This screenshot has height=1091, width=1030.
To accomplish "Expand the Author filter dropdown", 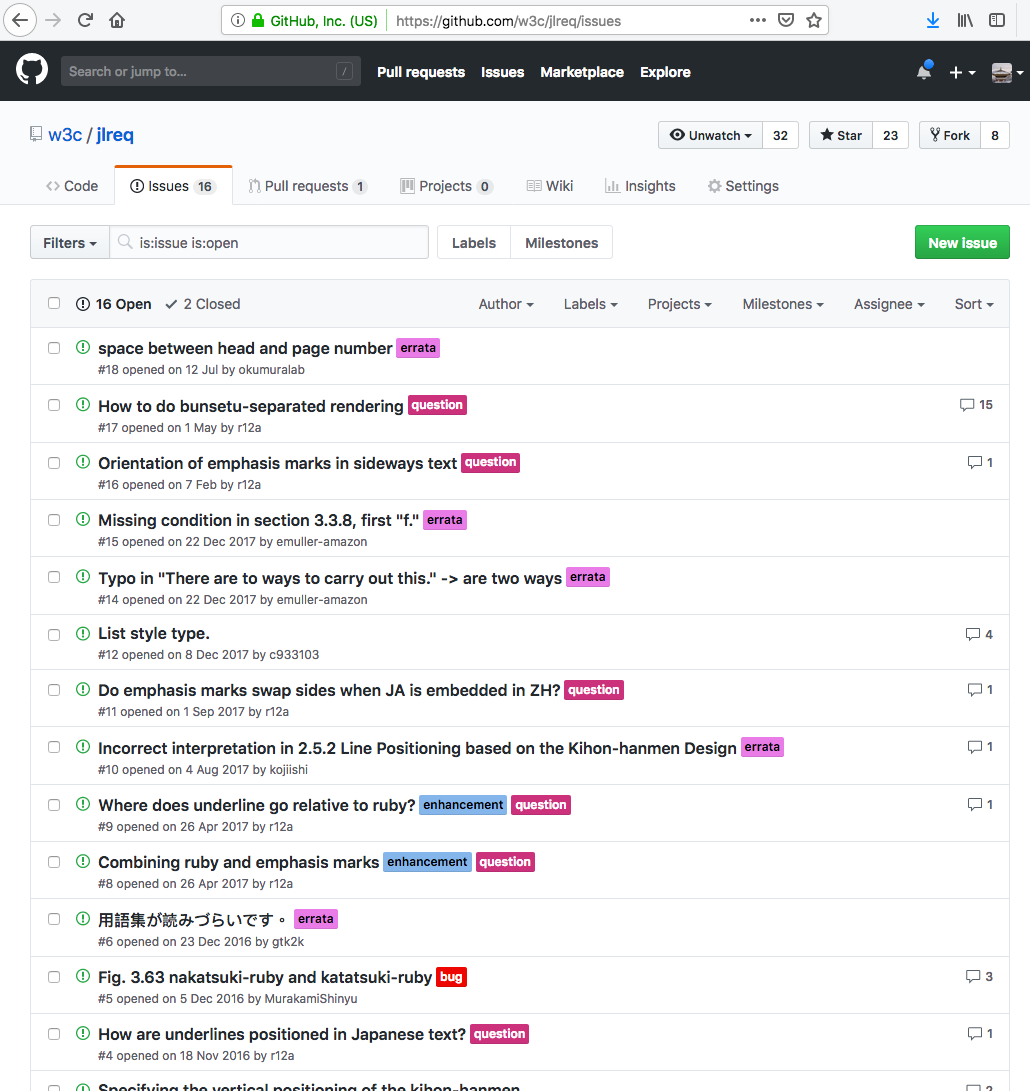I will 505,303.
